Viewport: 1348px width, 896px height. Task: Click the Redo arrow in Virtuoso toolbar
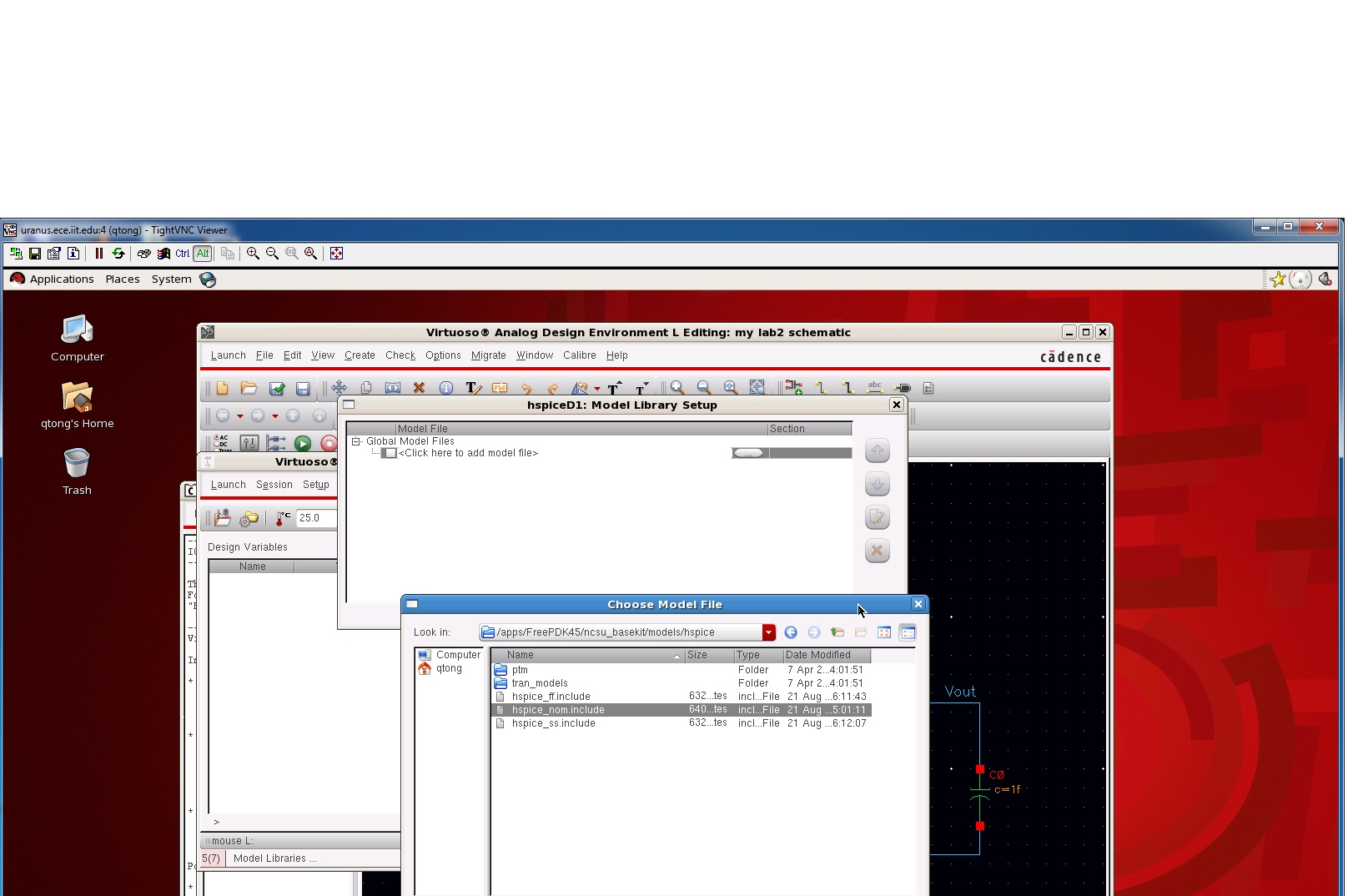[552, 388]
